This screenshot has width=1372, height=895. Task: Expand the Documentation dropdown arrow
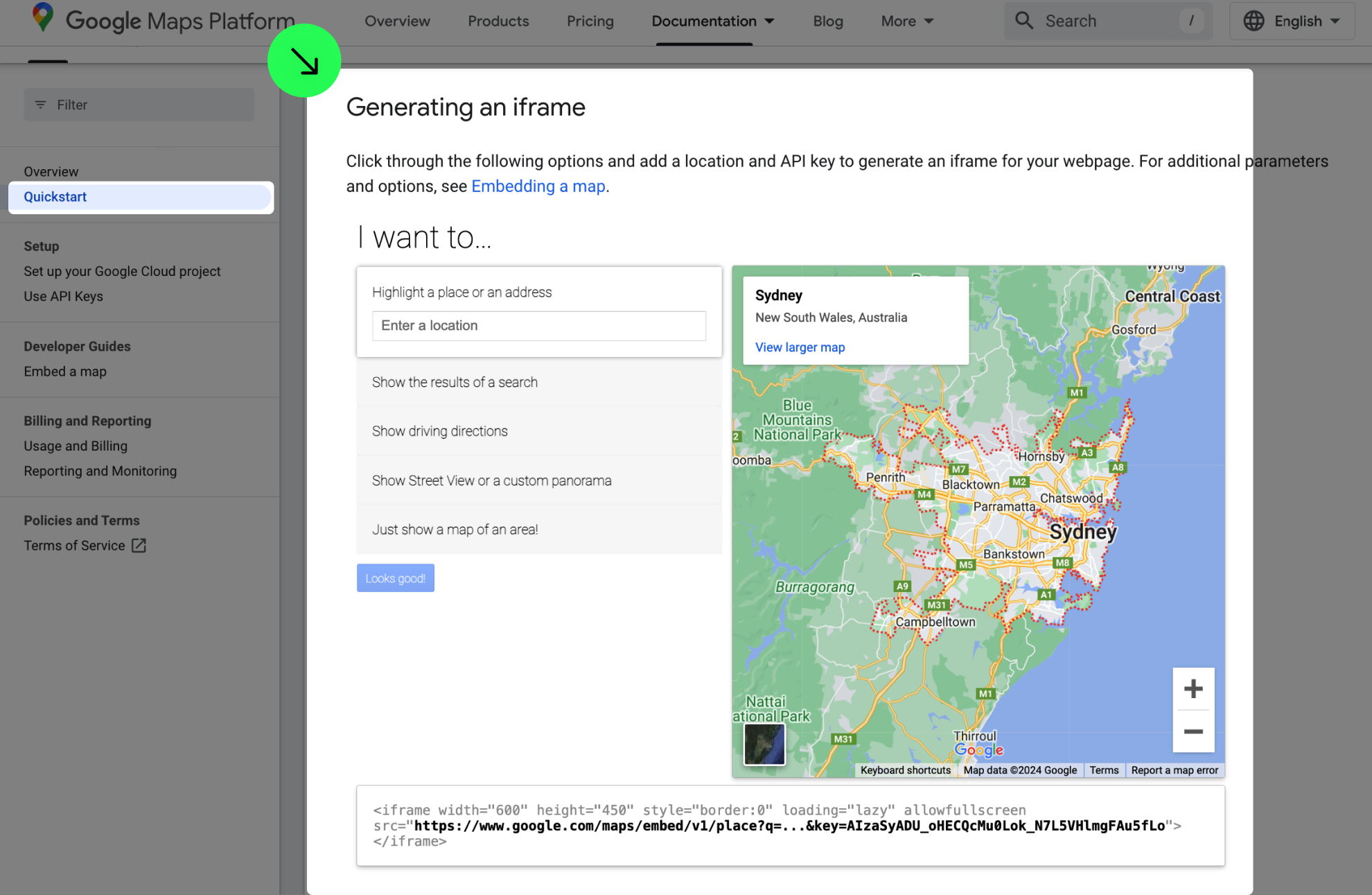(x=769, y=21)
